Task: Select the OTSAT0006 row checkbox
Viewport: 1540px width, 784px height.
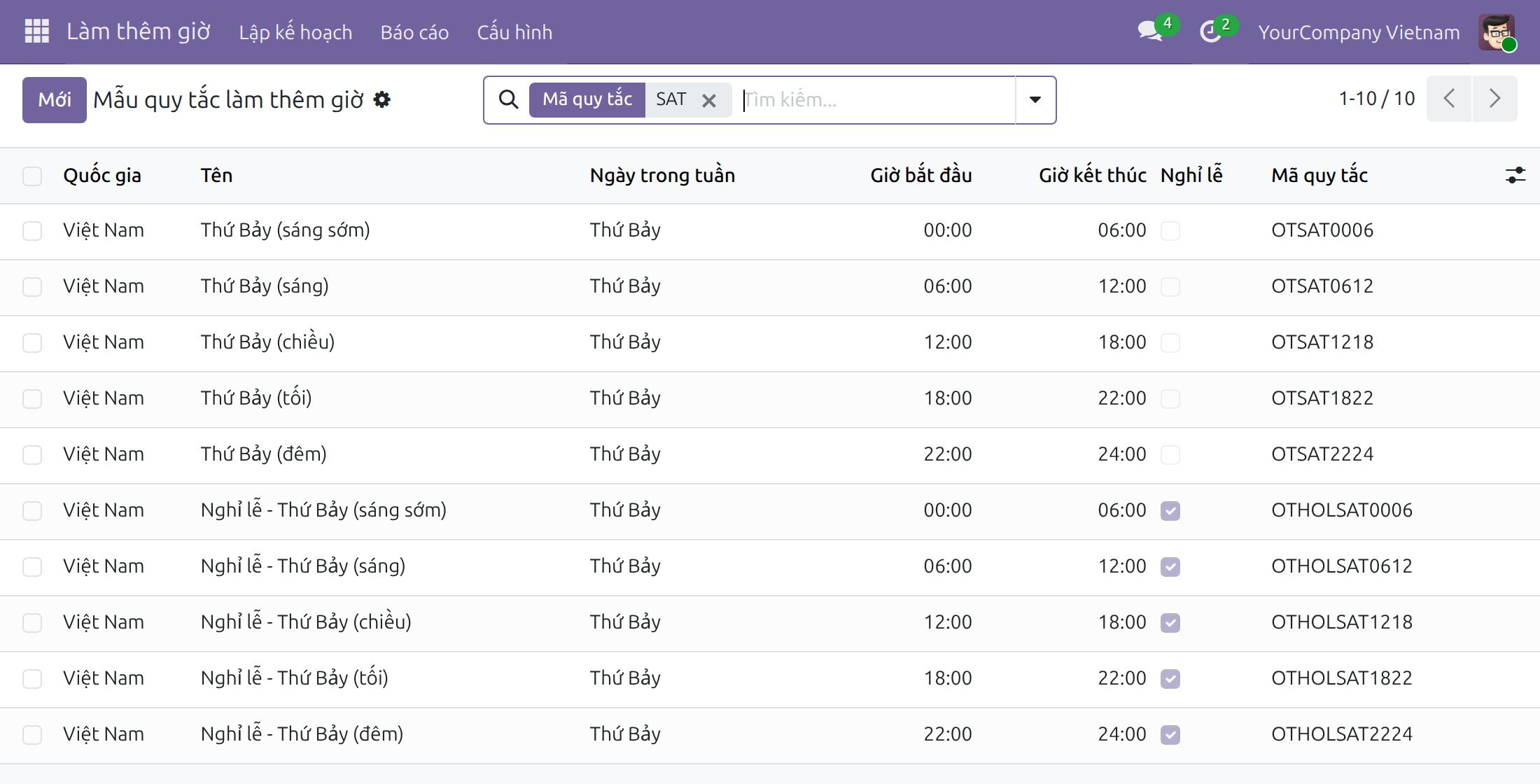Action: [32, 231]
